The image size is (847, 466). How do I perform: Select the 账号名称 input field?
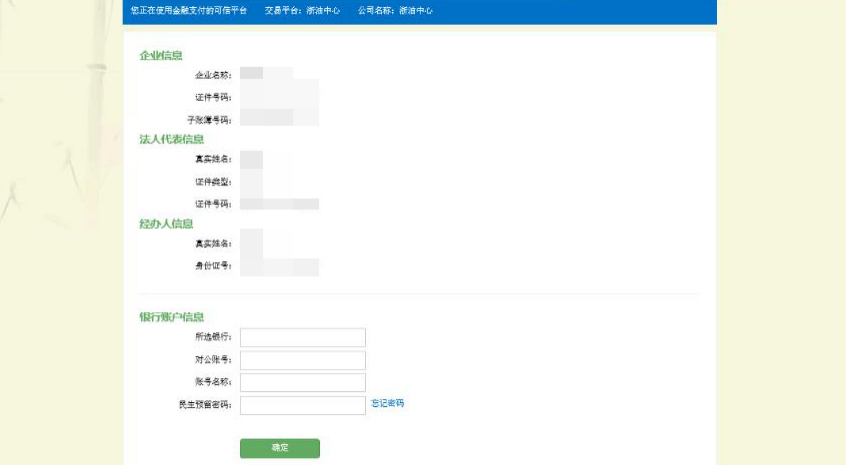[302, 382]
